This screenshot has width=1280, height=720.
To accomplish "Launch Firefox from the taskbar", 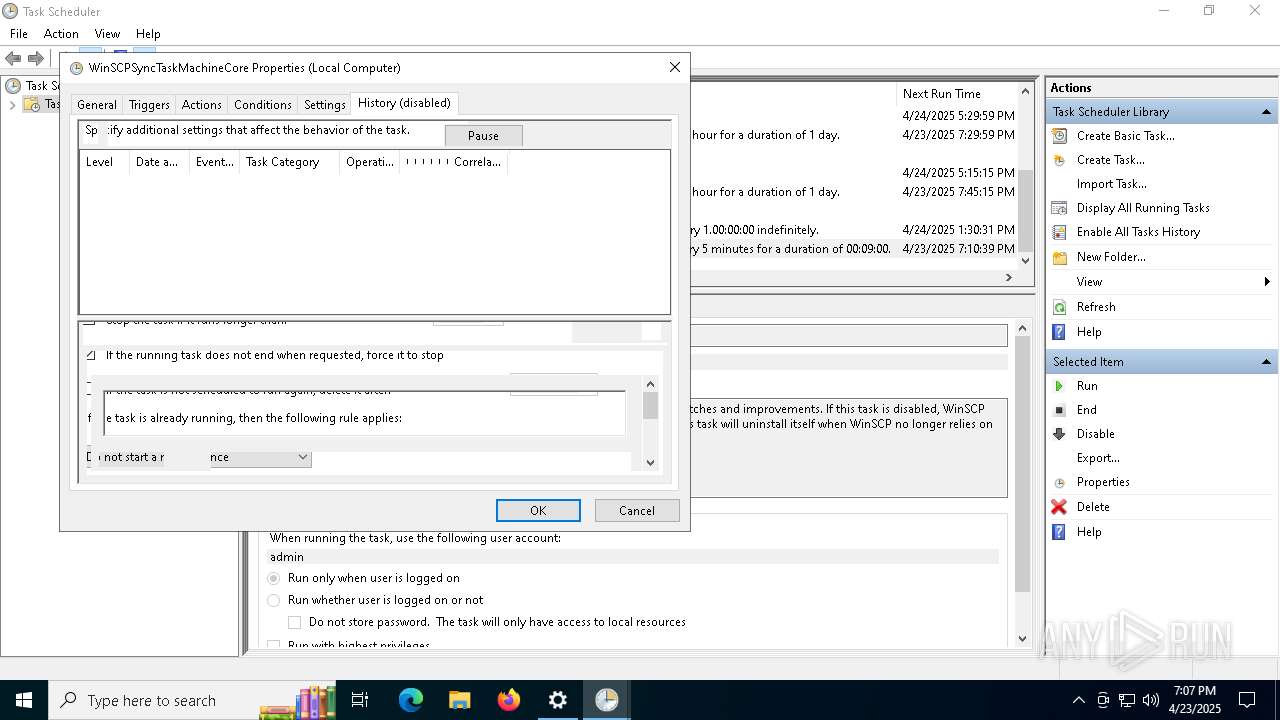I will coord(508,700).
